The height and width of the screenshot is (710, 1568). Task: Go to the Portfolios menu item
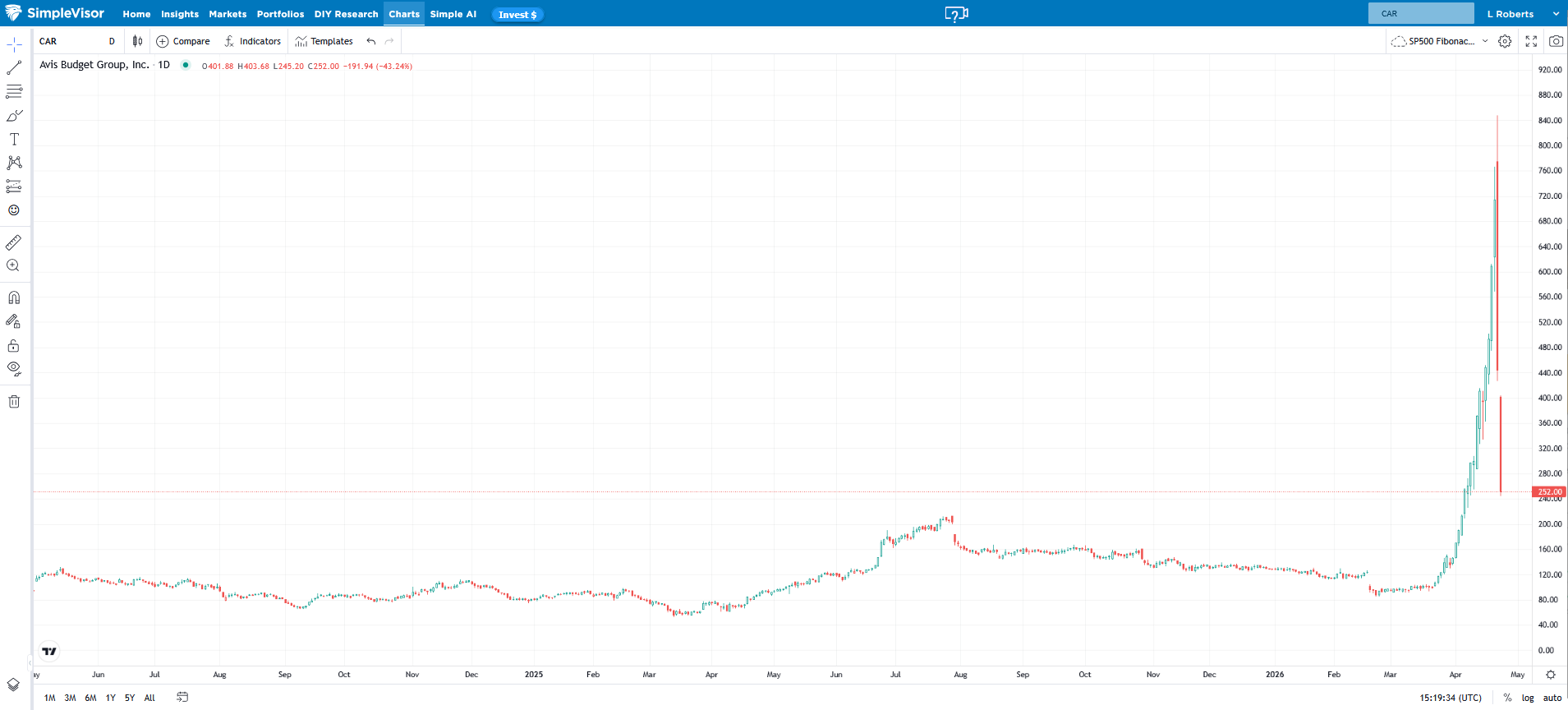[x=280, y=14]
